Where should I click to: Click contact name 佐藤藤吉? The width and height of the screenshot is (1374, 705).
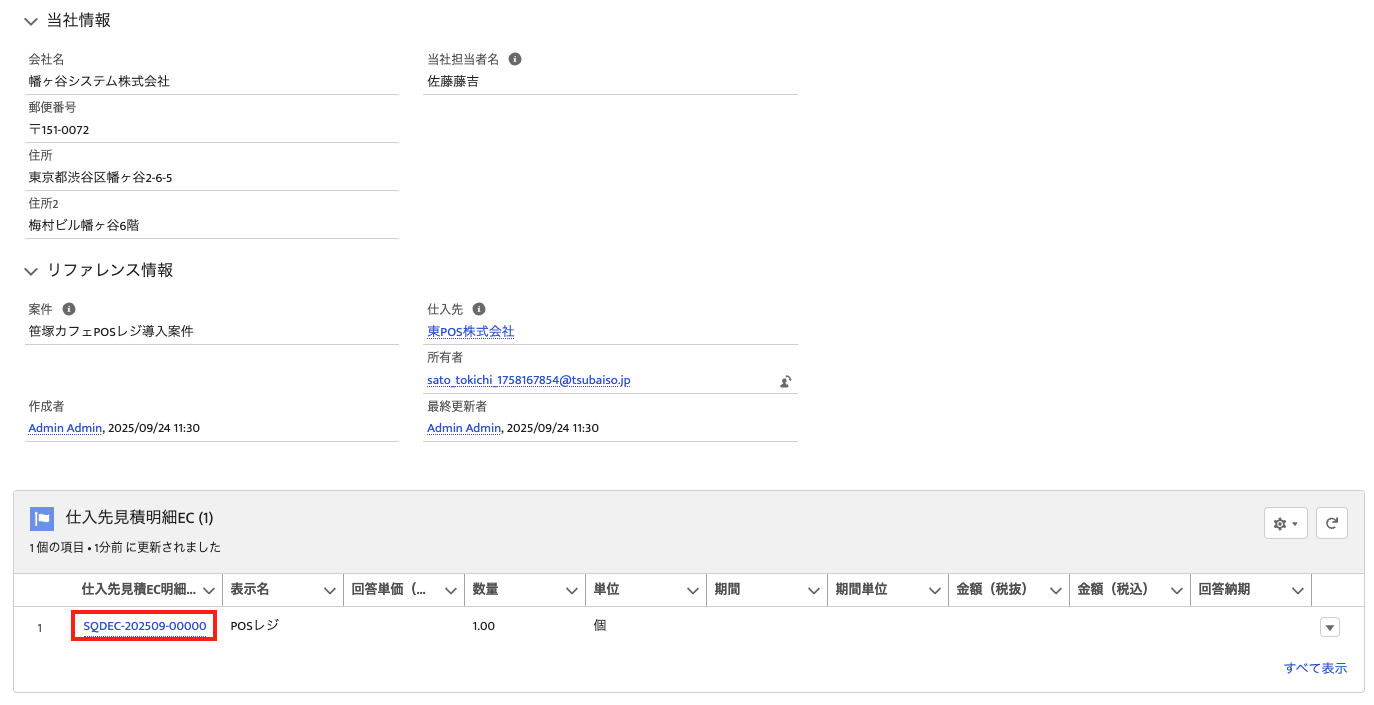click(453, 81)
